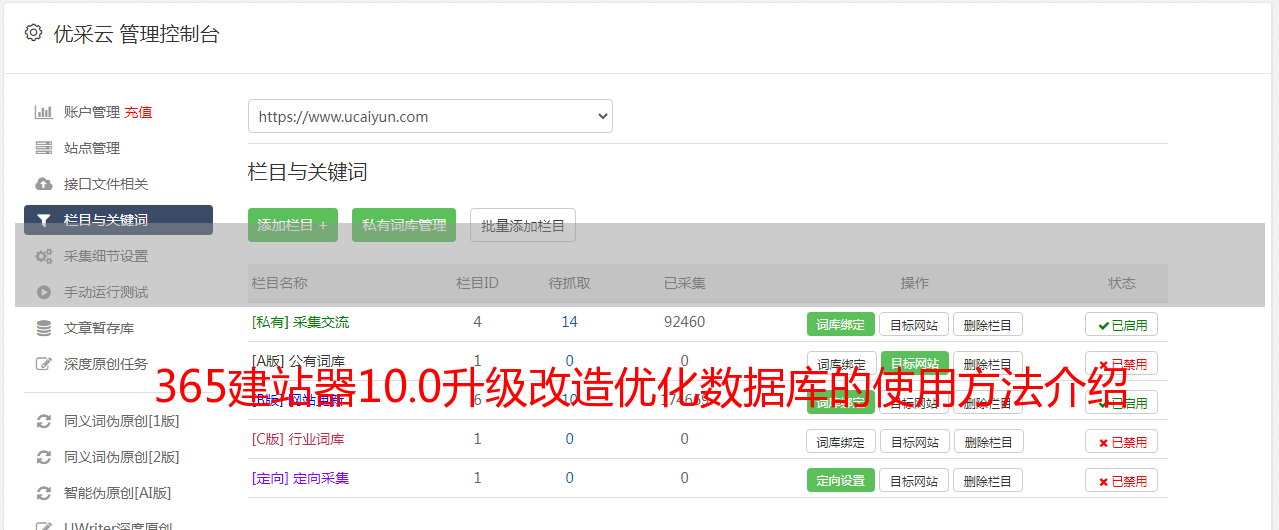Click the 批量添加栏目 button
The image size is (1279, 530).
click(523, 225)
